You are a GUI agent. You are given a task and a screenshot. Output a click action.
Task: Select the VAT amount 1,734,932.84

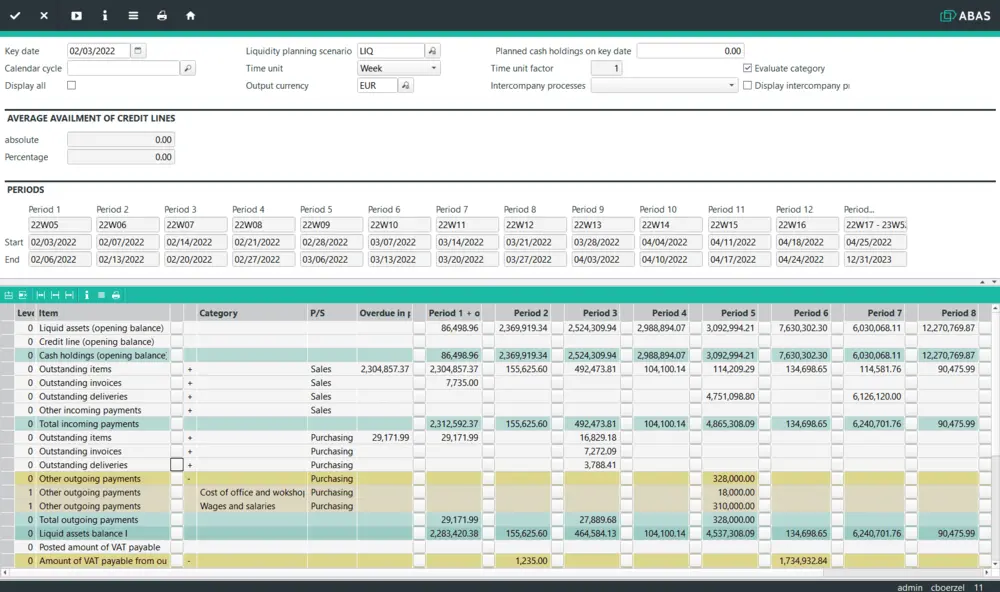pos(802,561)
